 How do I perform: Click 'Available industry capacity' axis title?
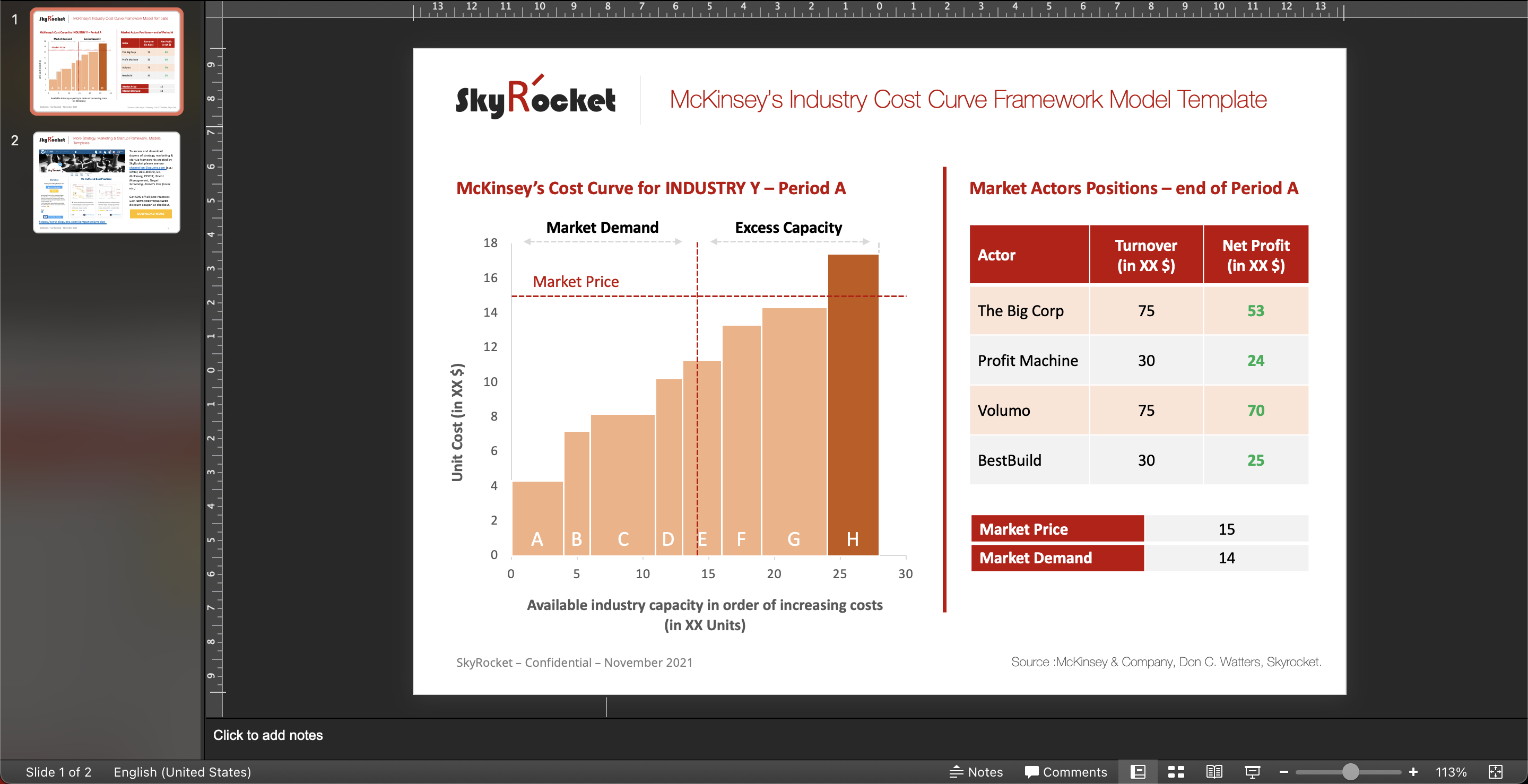coord(705,614)
